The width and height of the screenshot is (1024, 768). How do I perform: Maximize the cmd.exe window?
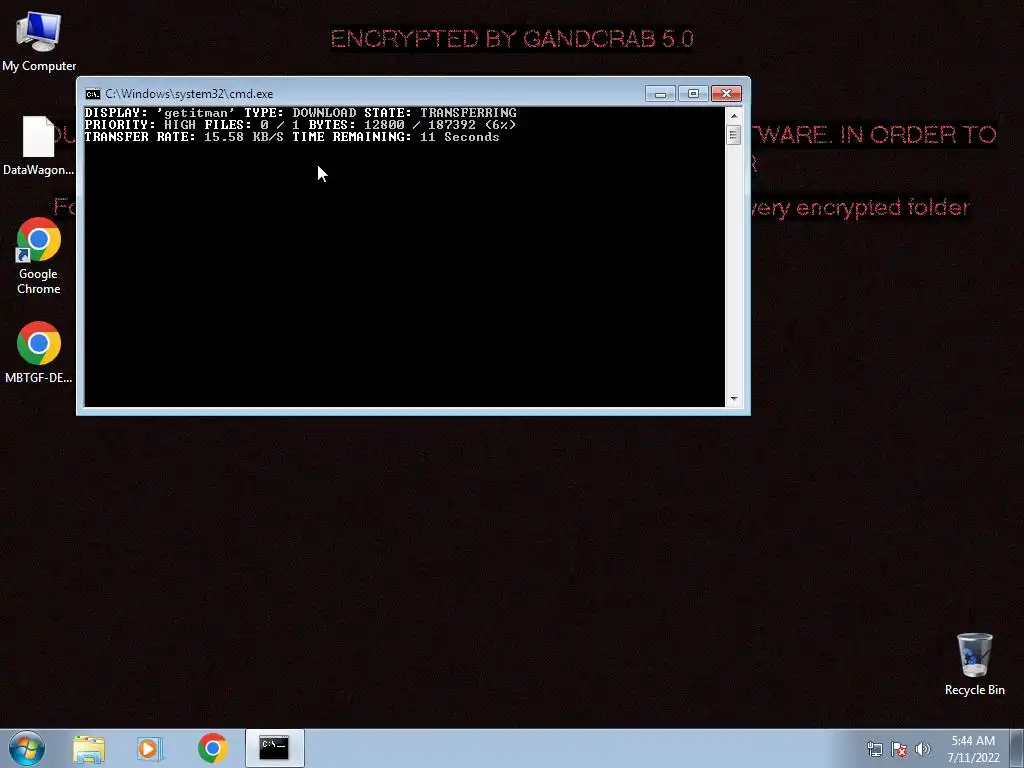693,94
